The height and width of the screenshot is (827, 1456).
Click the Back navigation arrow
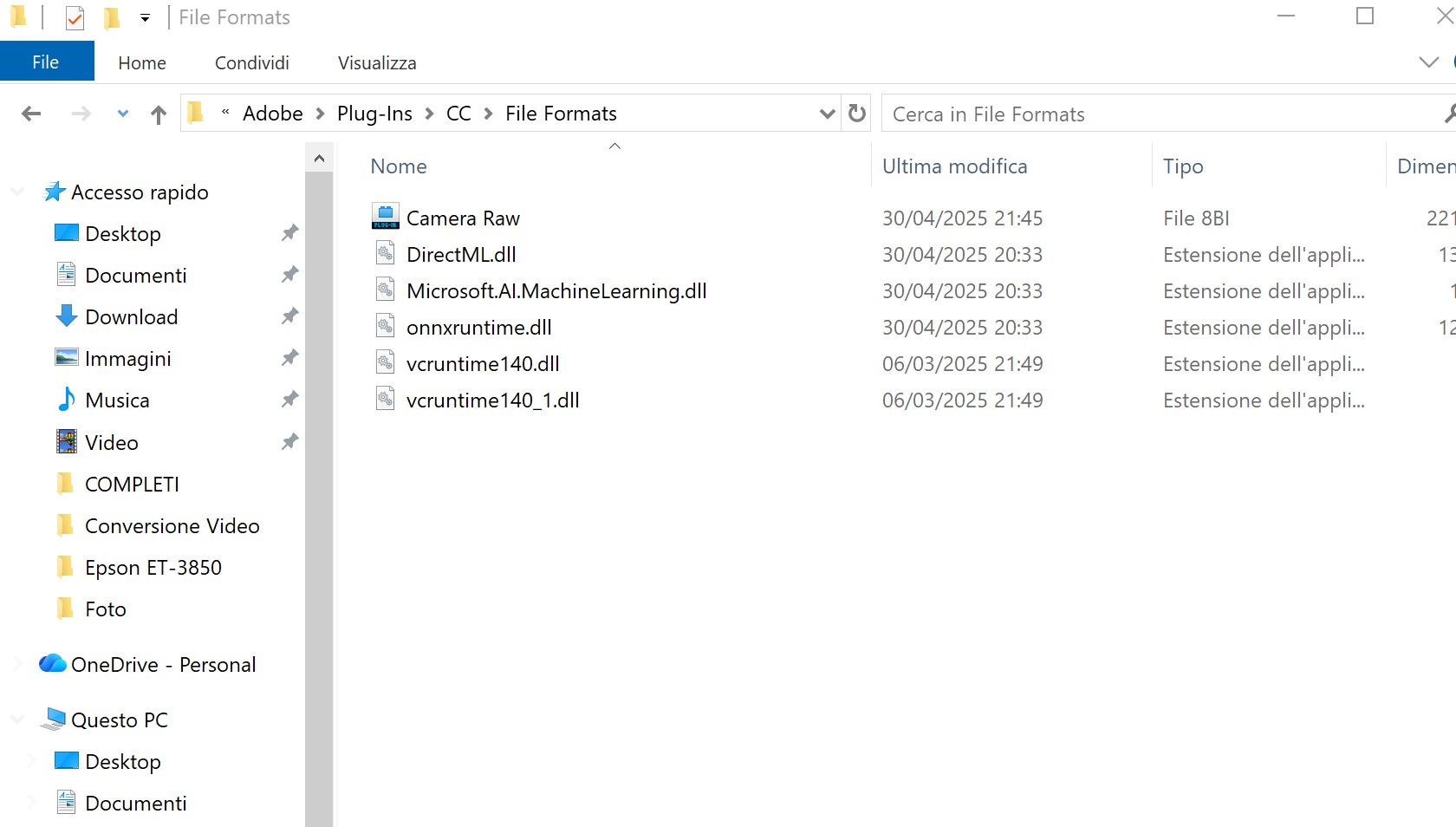(x=31, y=114)
